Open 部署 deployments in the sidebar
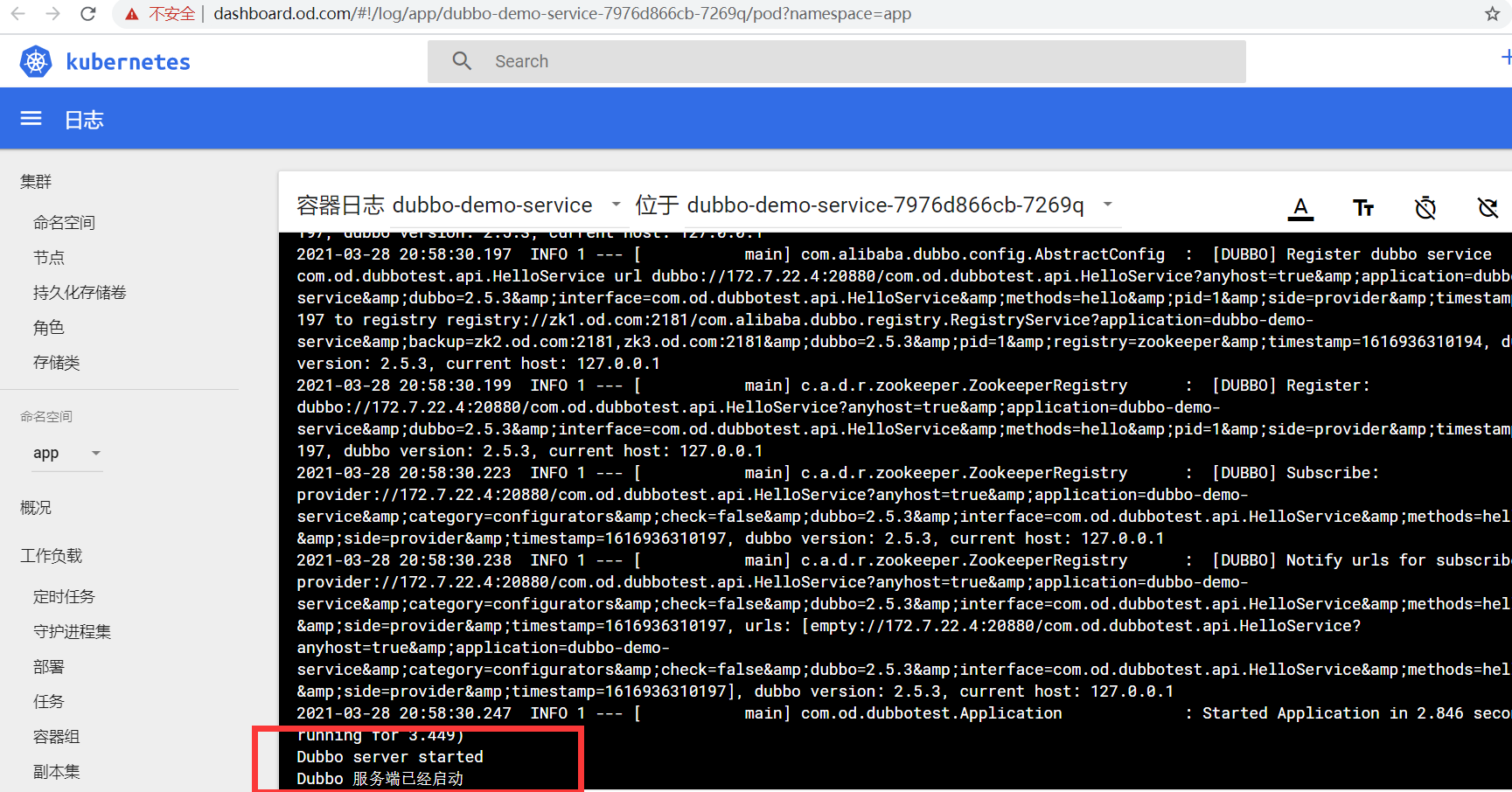Screen dimensions: 1512x792 pyautogui.click(x=49, y=666)
